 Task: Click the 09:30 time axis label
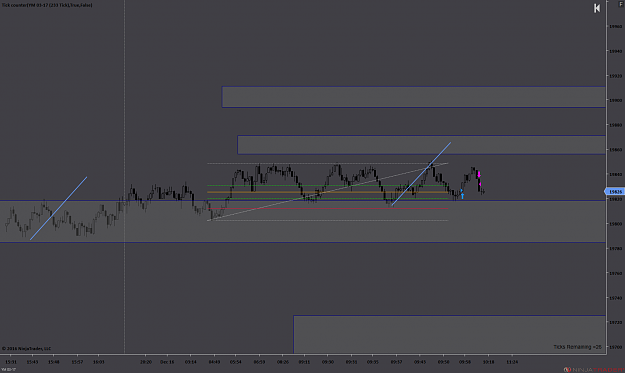point(328,362)
